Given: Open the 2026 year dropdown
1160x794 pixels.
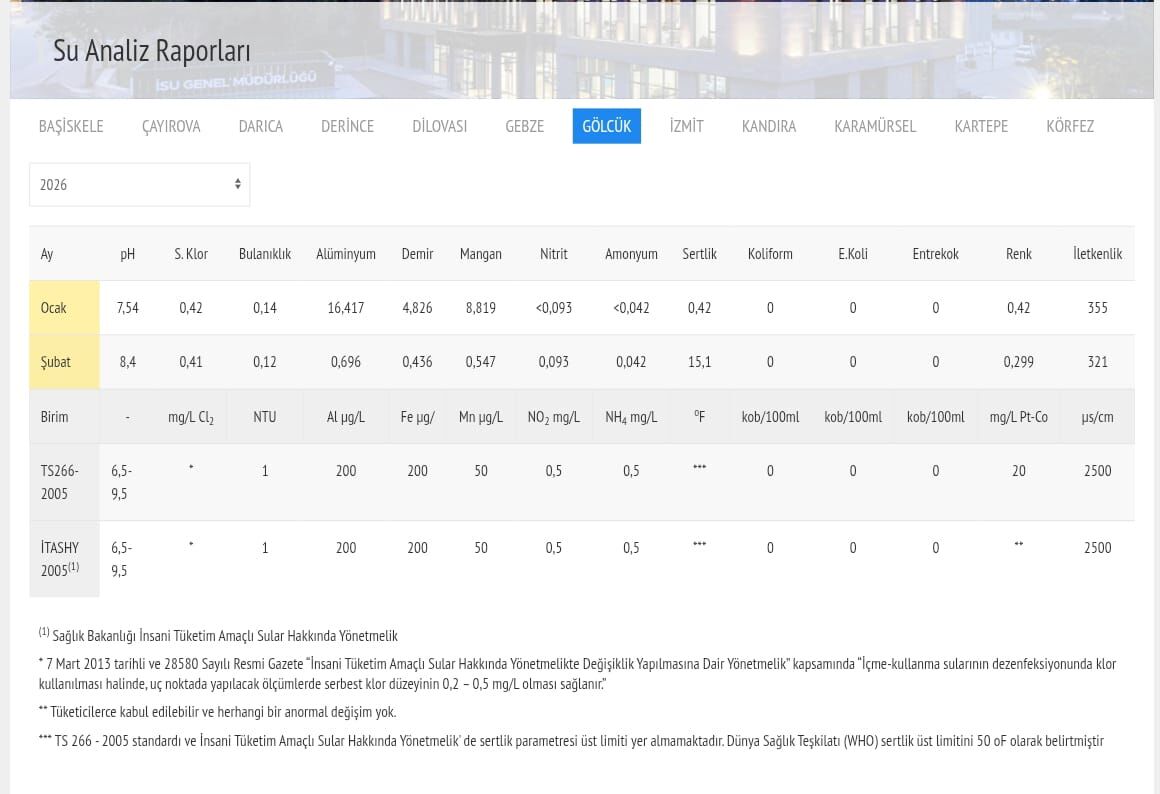Looking at the screenshot, I should click(x=139, y=185).
